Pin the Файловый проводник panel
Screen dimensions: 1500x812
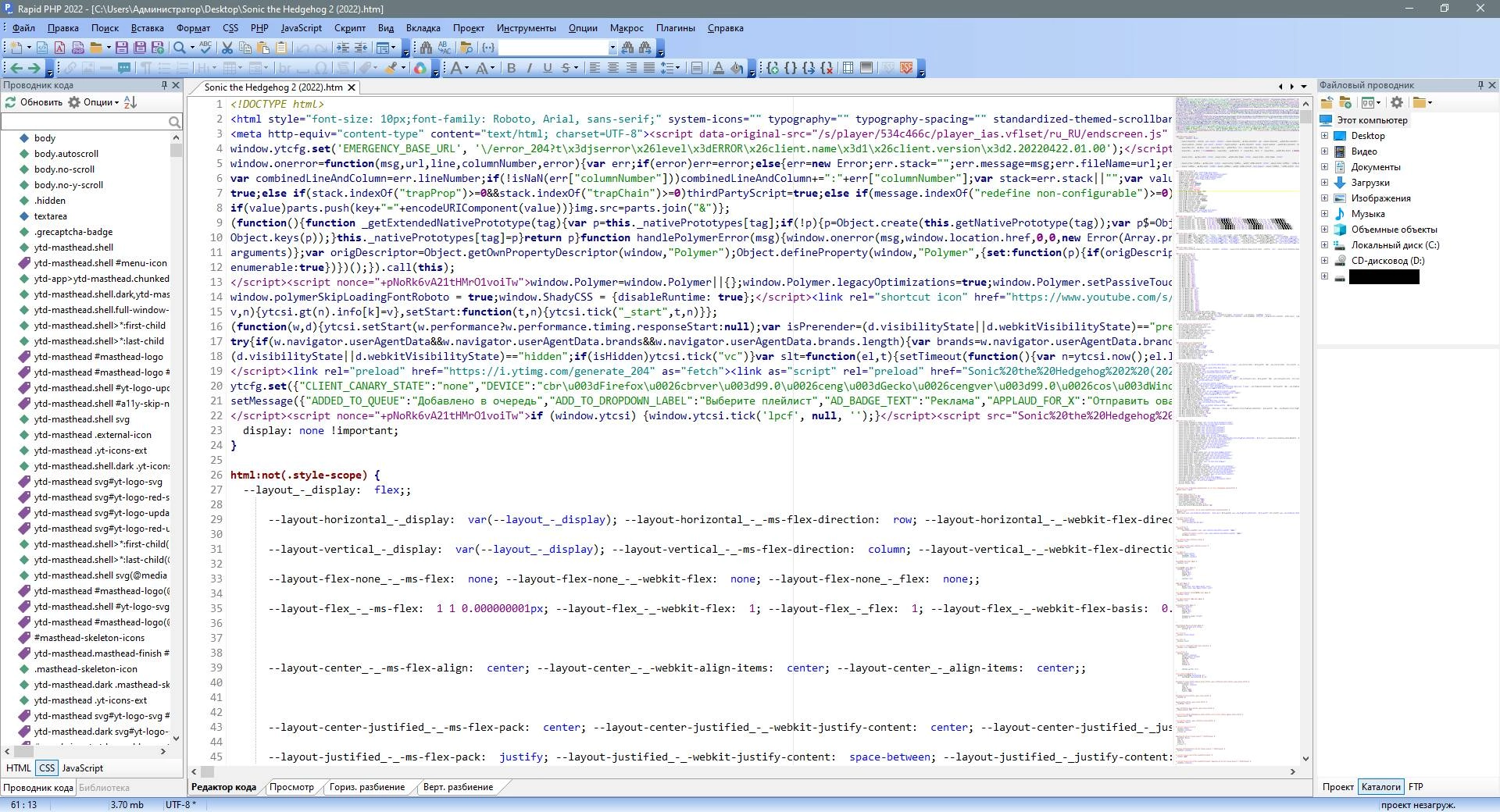tap(1480, 85)
